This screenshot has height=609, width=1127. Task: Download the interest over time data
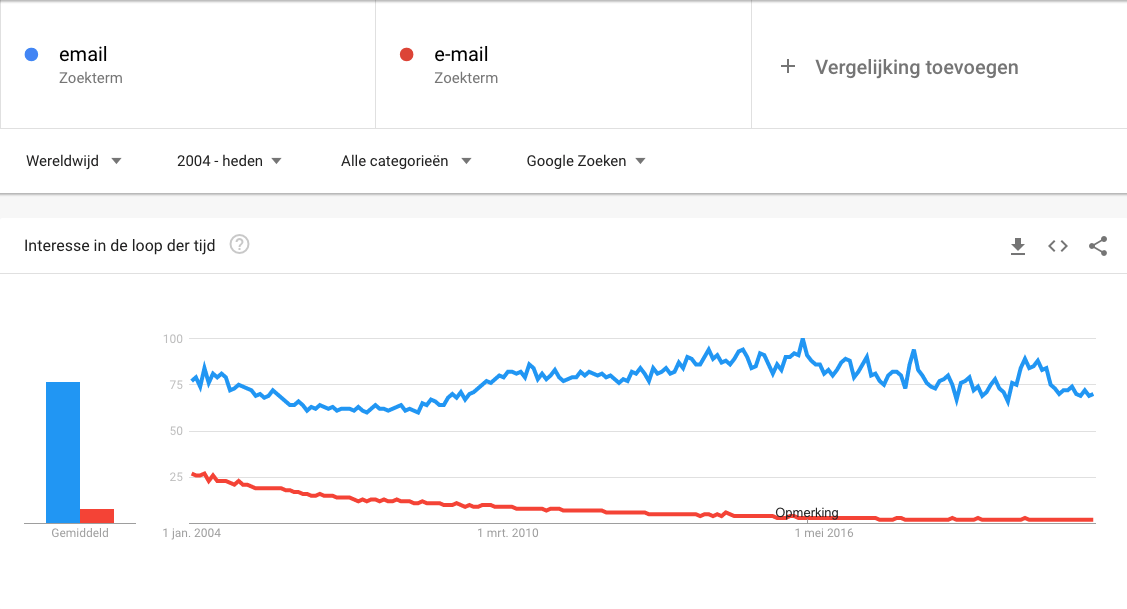pos(1018,246)
